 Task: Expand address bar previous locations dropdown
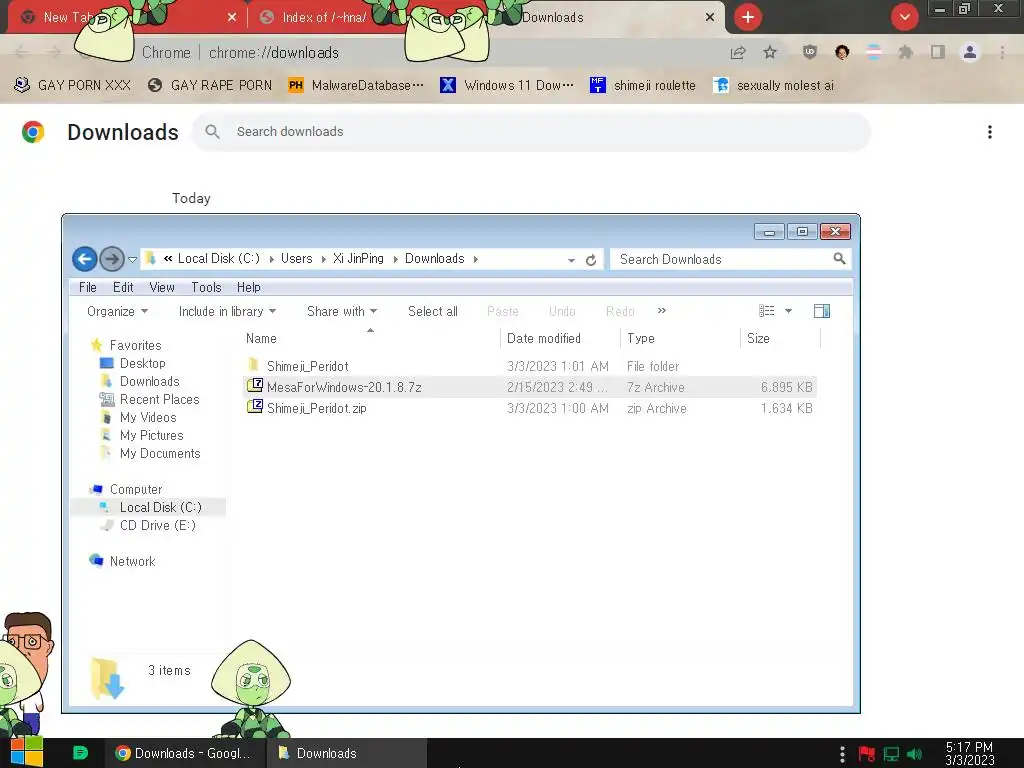tap(571, 260)
